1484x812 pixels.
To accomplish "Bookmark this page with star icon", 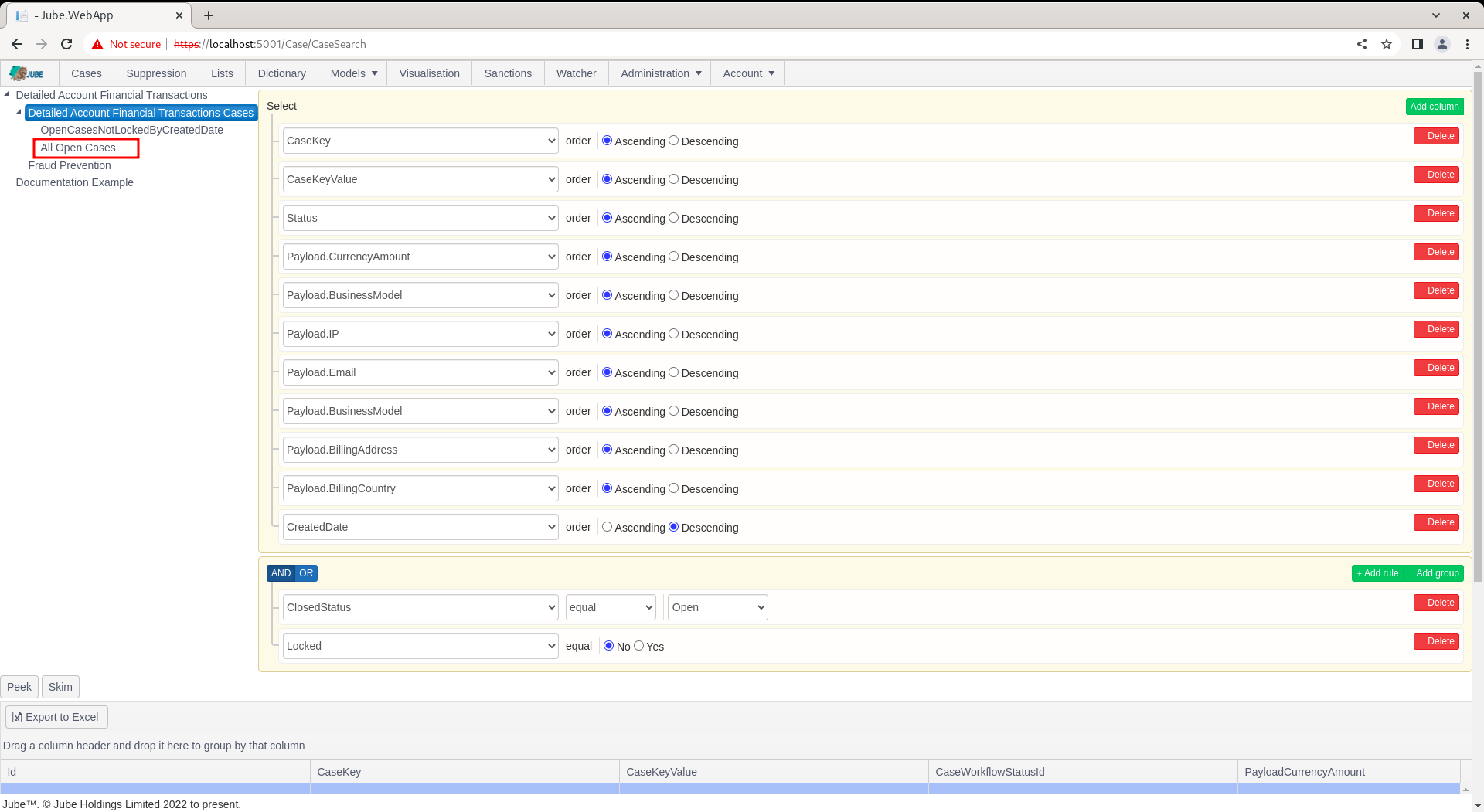I will point(1387,44).
